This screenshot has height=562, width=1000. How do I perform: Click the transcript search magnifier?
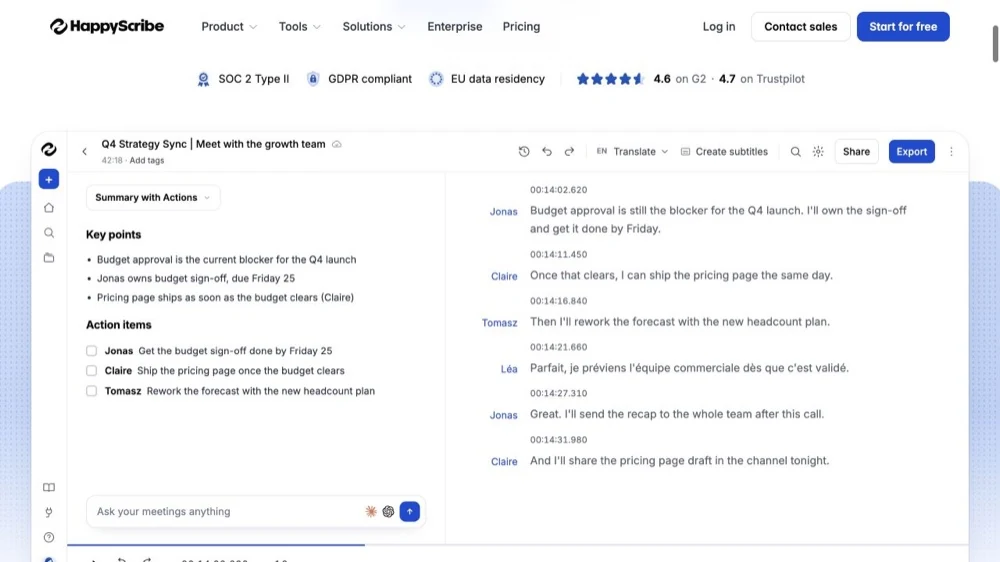795,151
